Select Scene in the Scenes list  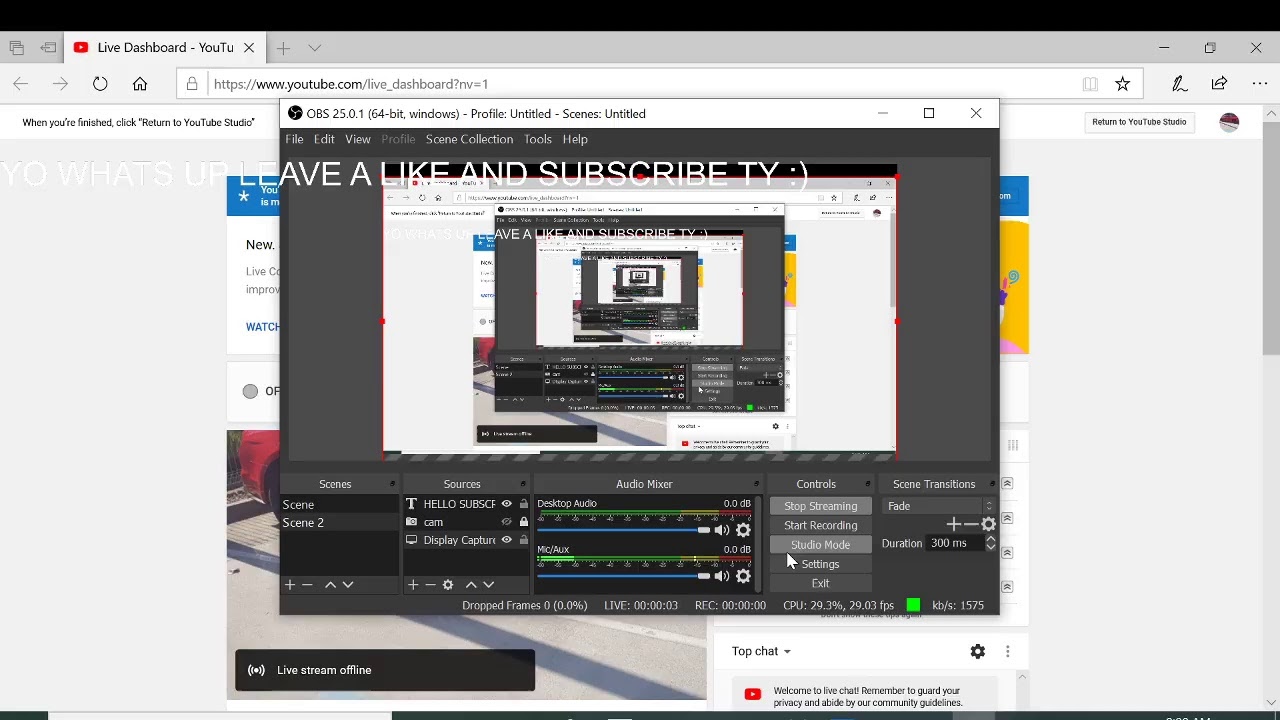coord(339,505)
